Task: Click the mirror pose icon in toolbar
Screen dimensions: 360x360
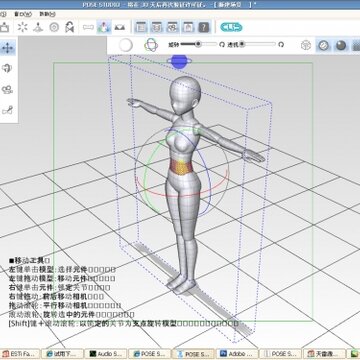Action: click(x=70, y=27)
